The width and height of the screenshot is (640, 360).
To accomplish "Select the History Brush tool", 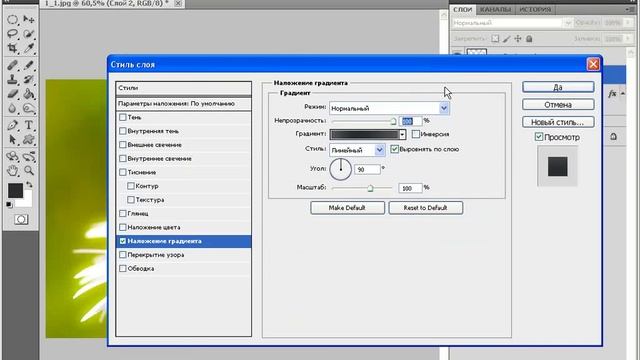I will (x=29, y=80).
